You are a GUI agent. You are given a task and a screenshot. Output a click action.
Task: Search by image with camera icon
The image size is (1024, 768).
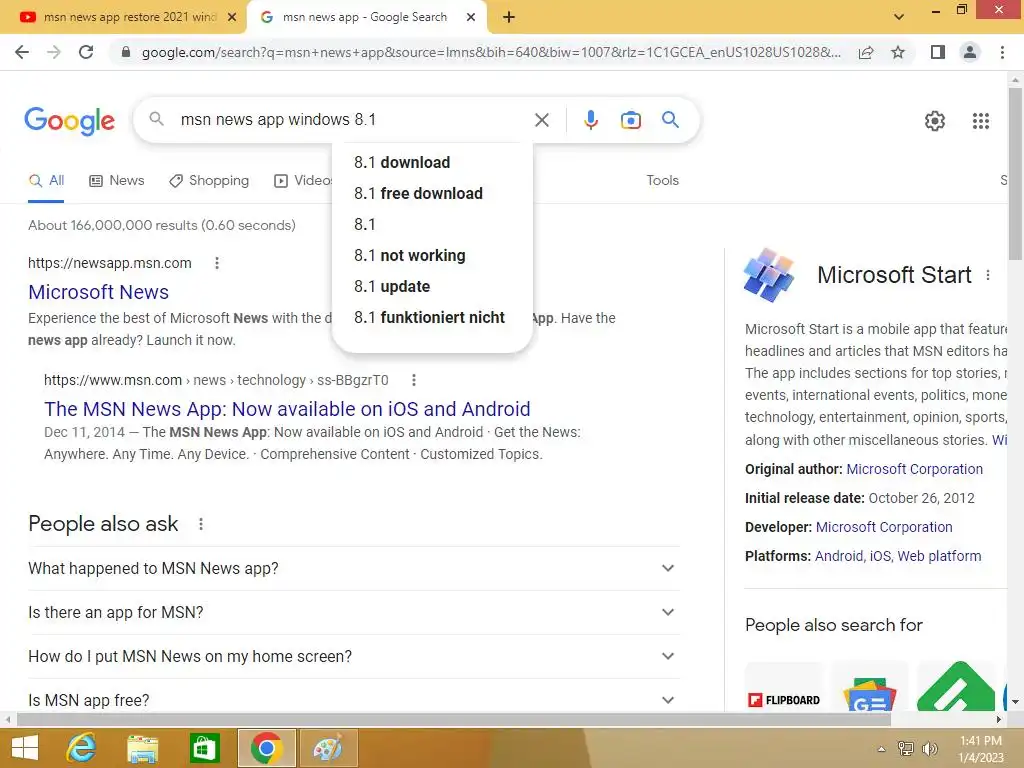tap(630, 120)
